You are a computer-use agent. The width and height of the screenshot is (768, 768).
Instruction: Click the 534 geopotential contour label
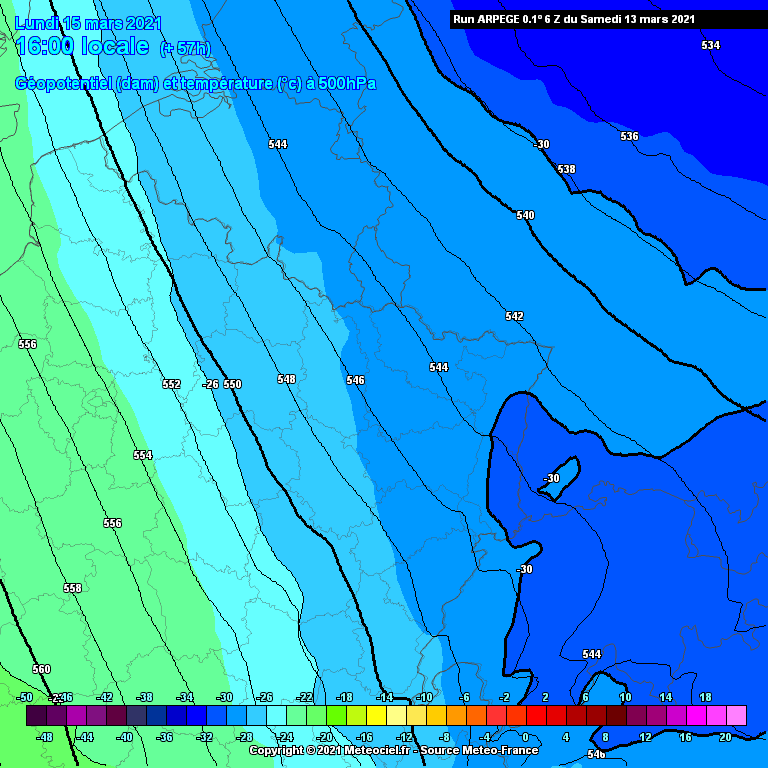tap(710, 46)
